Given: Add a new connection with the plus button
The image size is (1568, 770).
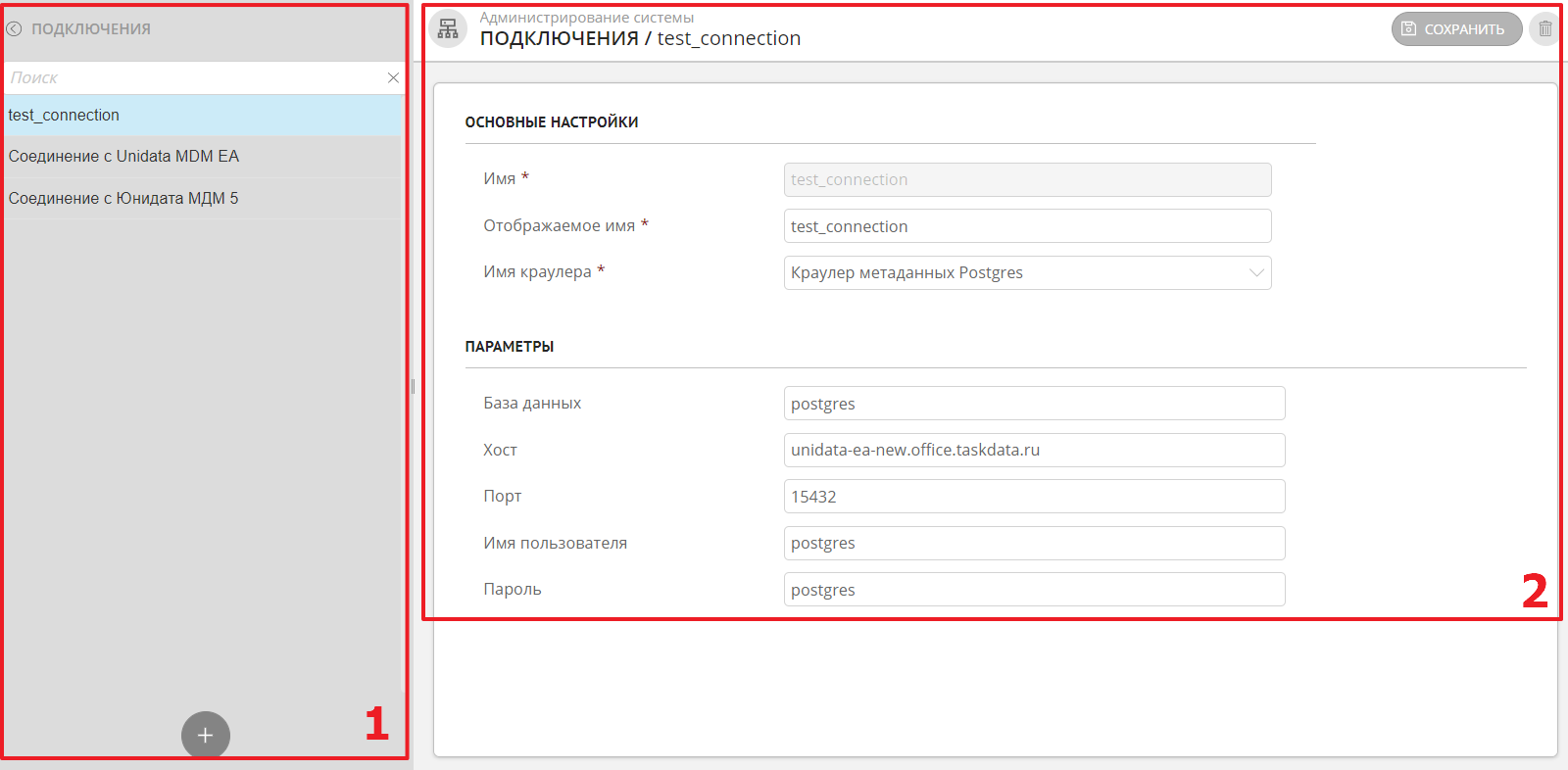Looking at the screenshot, I should pyautogui.click(x=205, y=735).
